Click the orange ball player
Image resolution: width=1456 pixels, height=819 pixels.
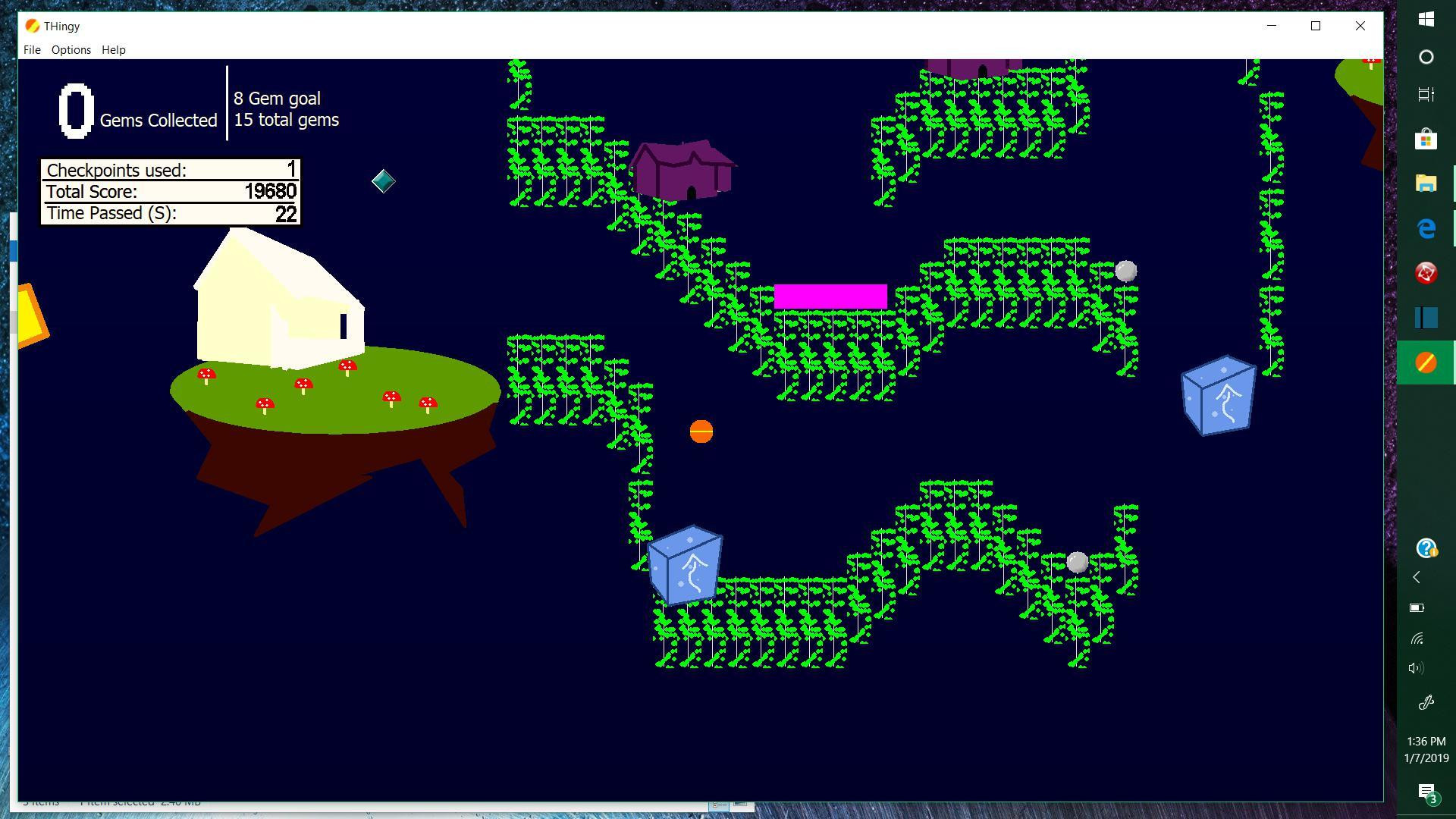click(x=701, y=431)
